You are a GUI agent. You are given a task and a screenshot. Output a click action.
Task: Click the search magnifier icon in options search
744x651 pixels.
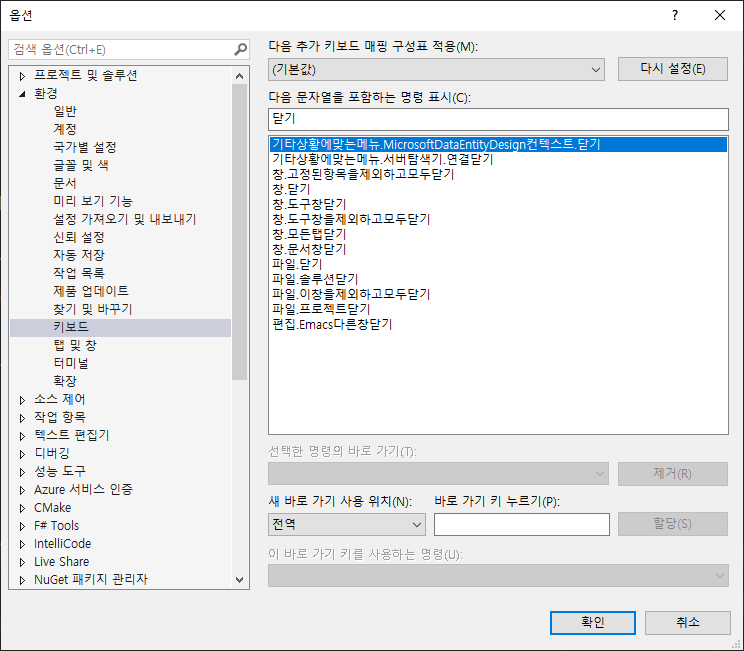coord(241,49)
